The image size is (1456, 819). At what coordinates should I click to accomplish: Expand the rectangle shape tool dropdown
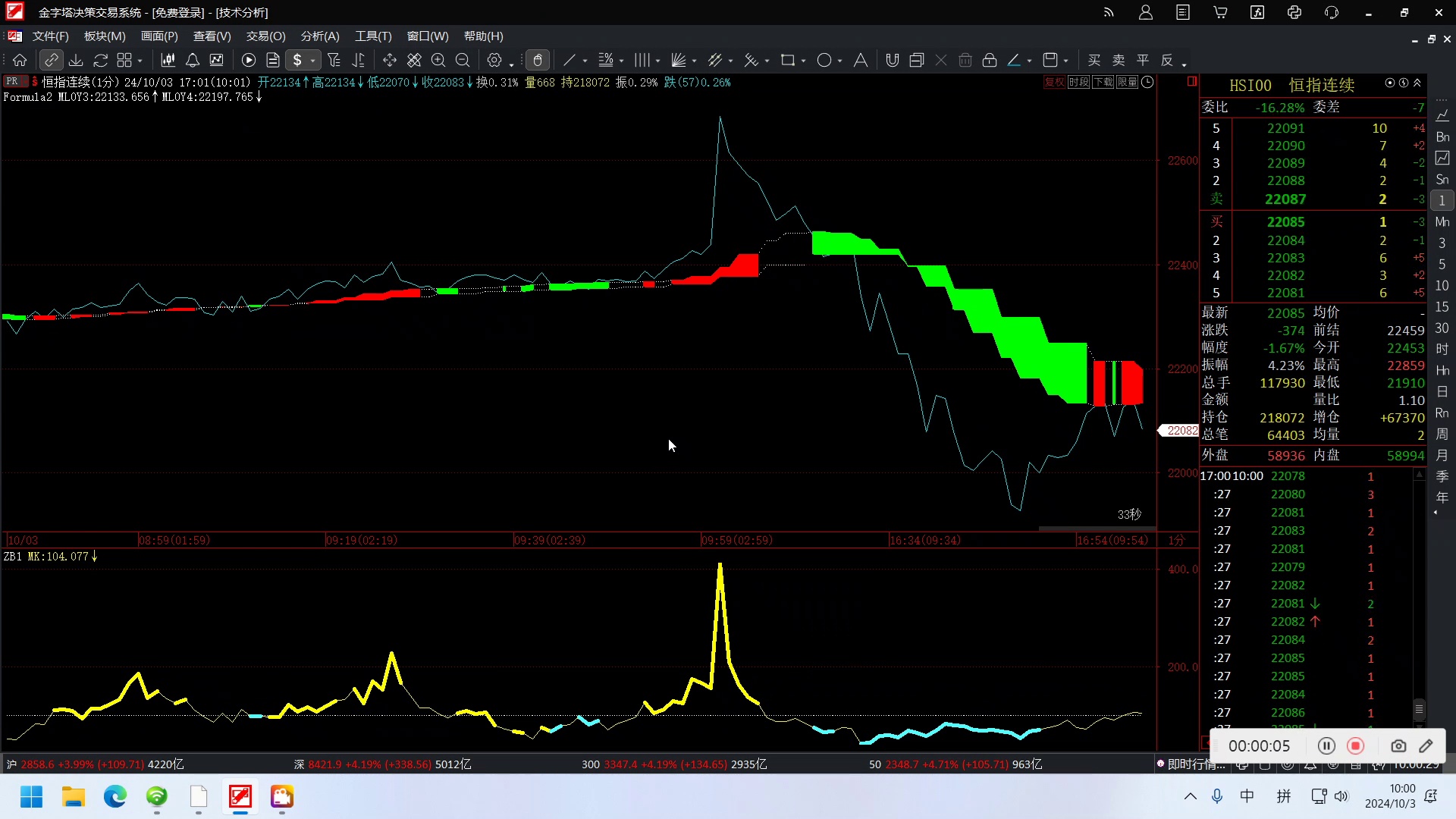tap(803, 61)
